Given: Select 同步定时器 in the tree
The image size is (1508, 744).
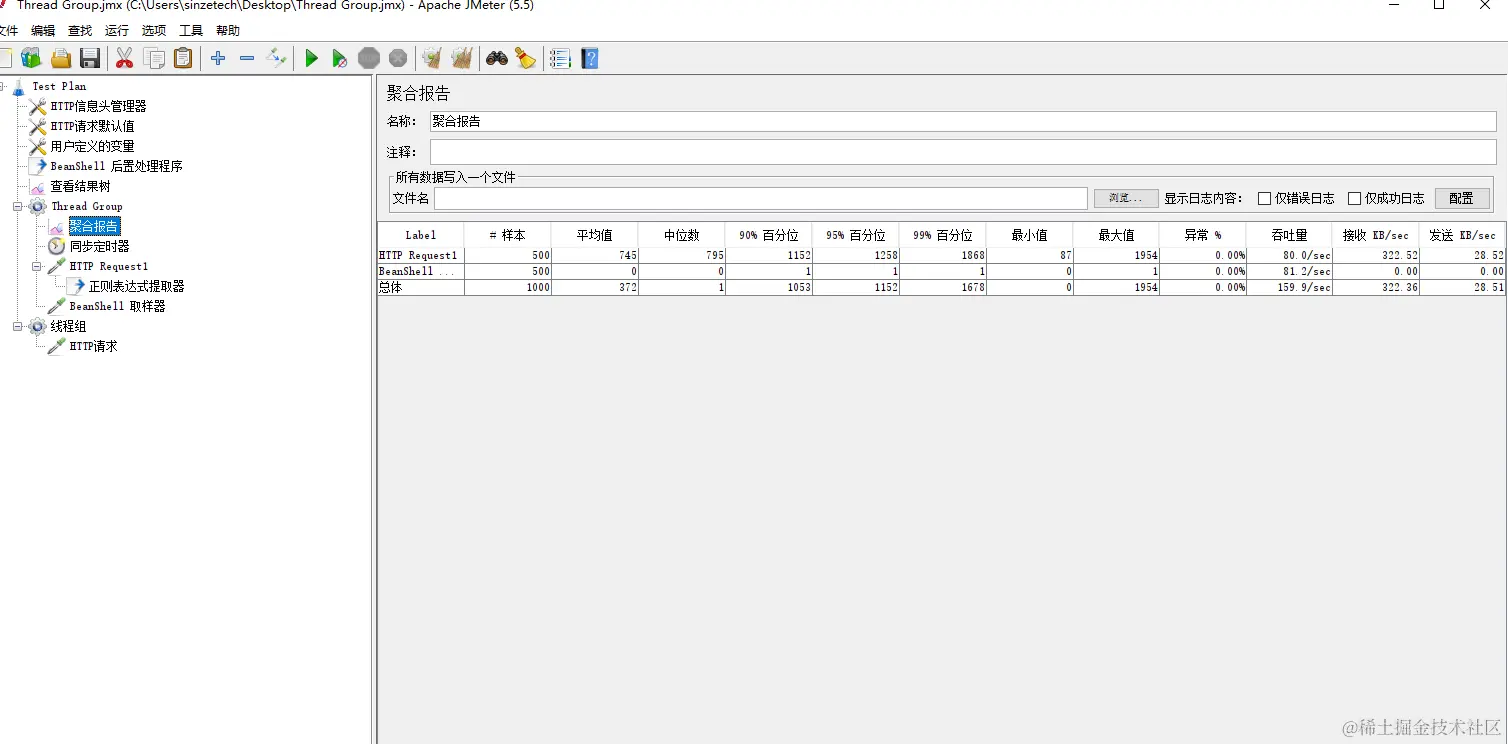Looking at the screenshot, I should point(99,246).
